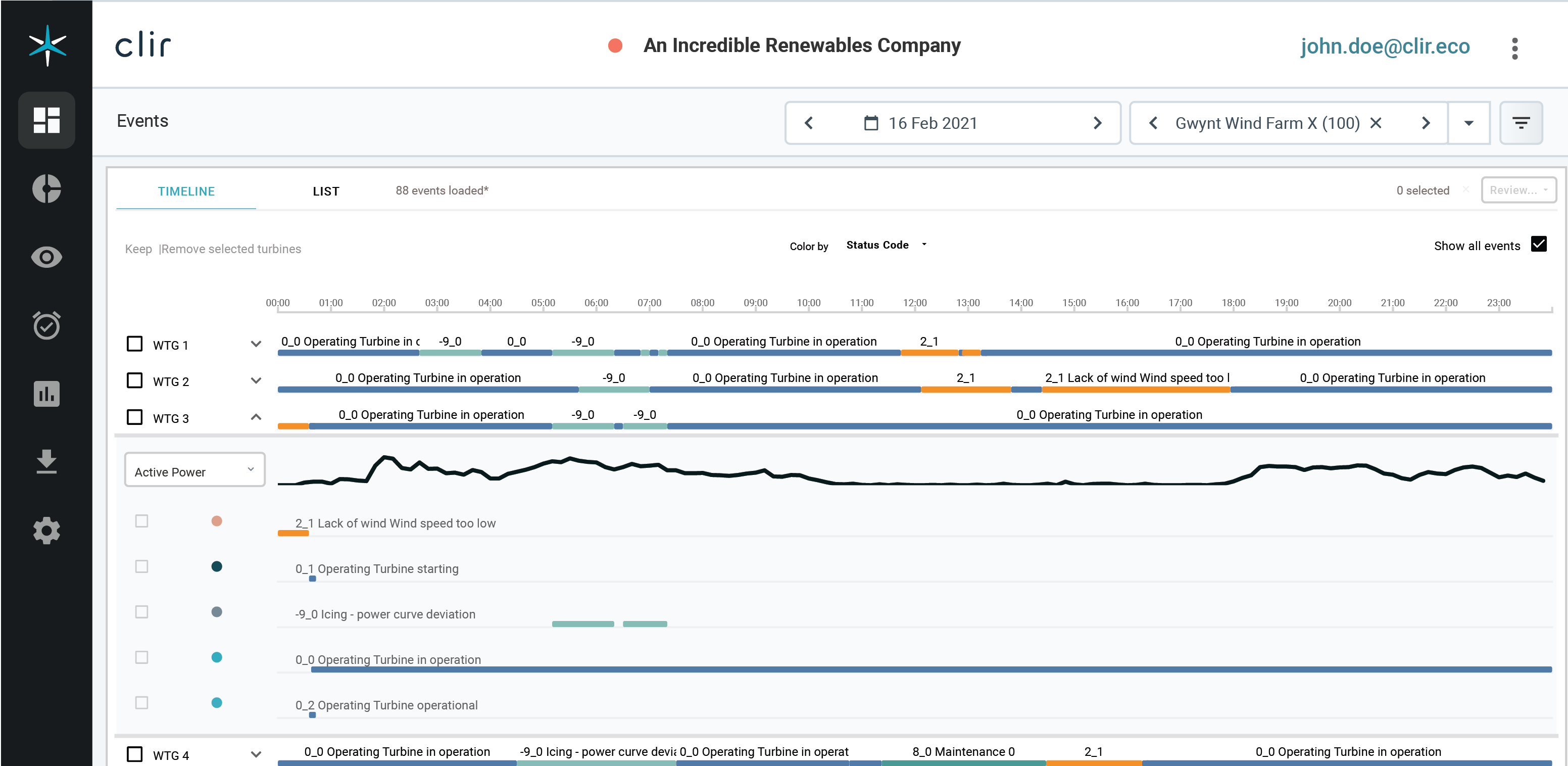The image size is (1568, 766).
Task: Check the 2_1 Lack of wind checkbox
Action: point(142,521)
